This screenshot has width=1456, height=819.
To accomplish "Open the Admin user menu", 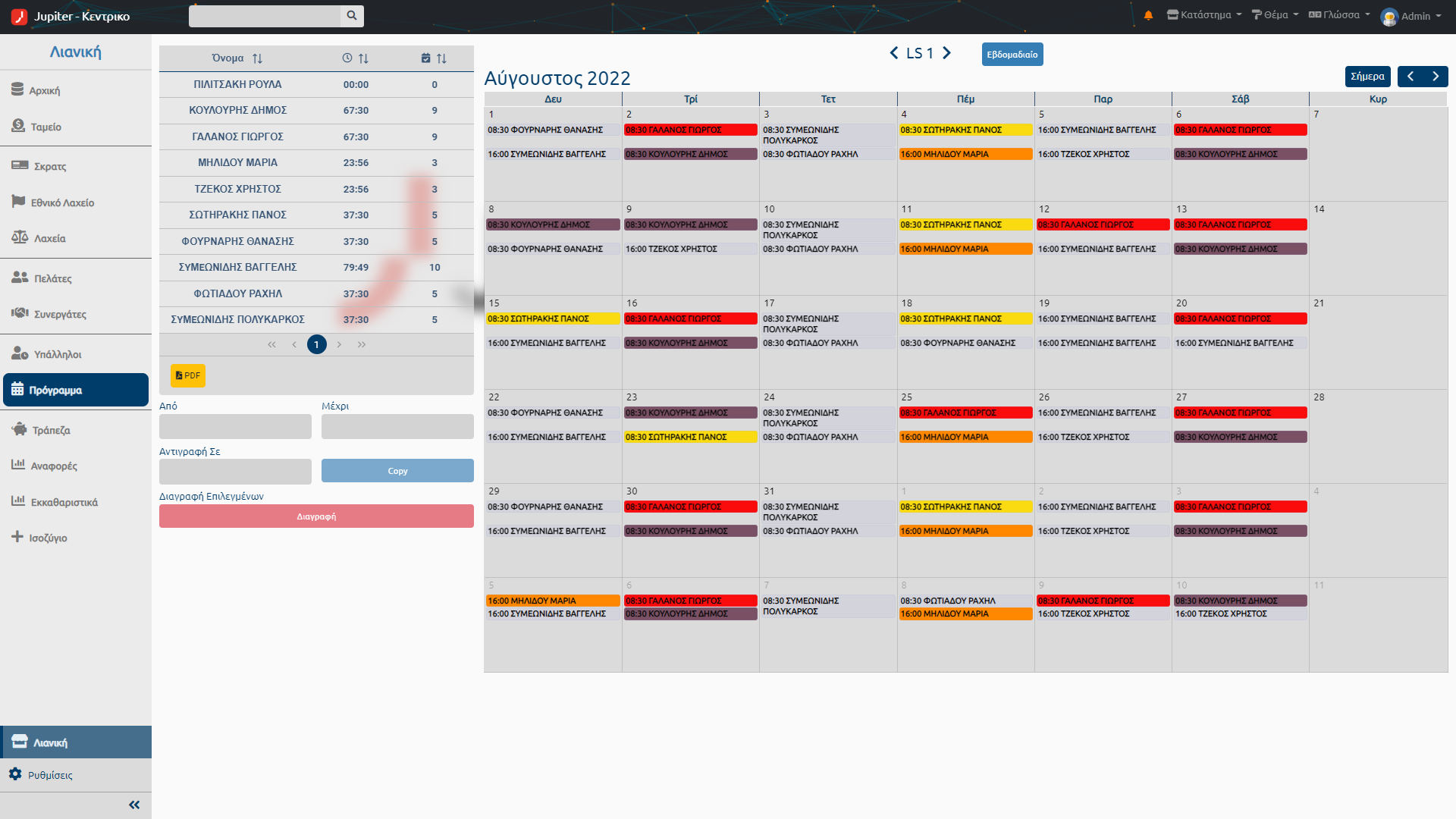I will point(1411,16).
